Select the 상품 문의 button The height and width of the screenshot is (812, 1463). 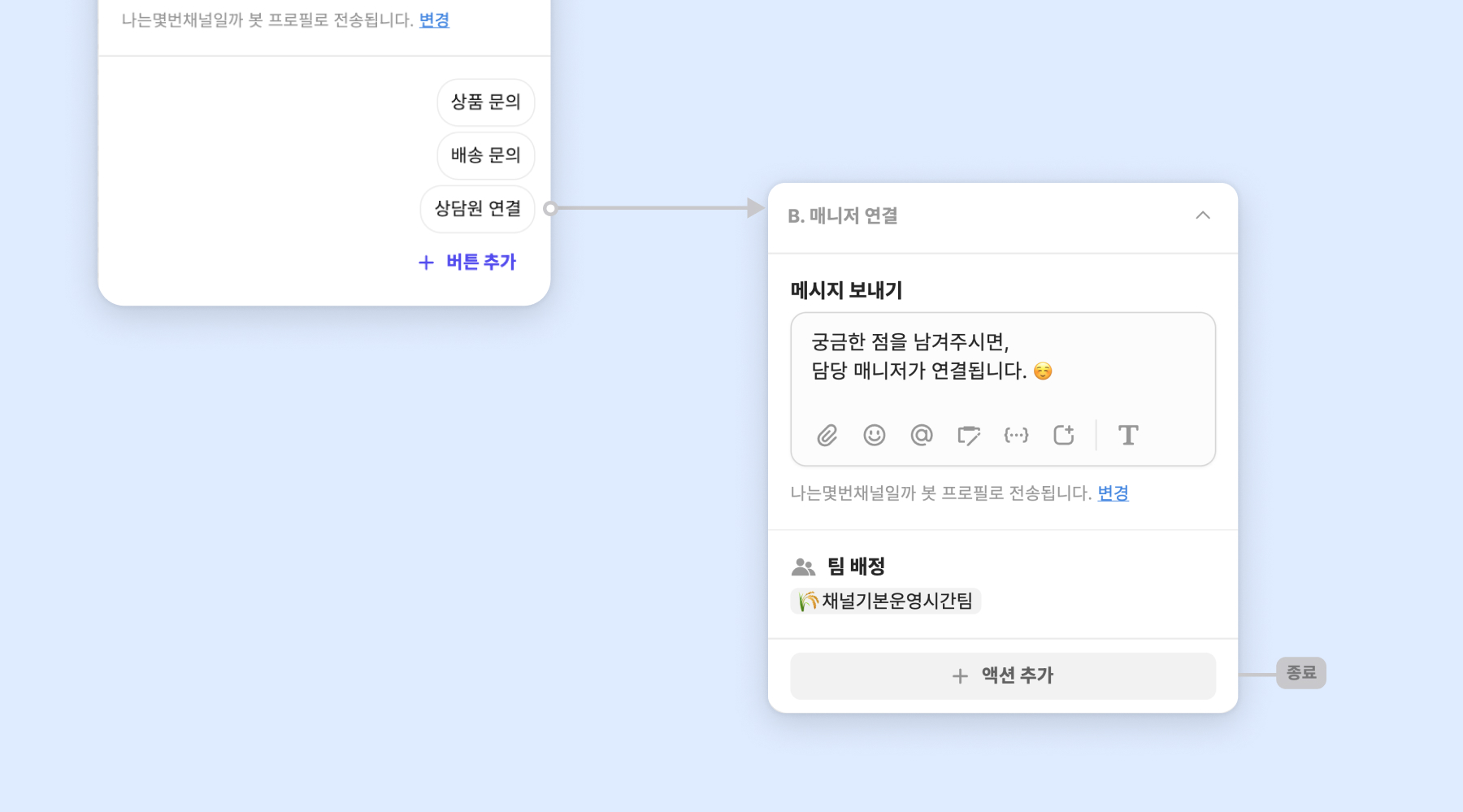point(485,102)
